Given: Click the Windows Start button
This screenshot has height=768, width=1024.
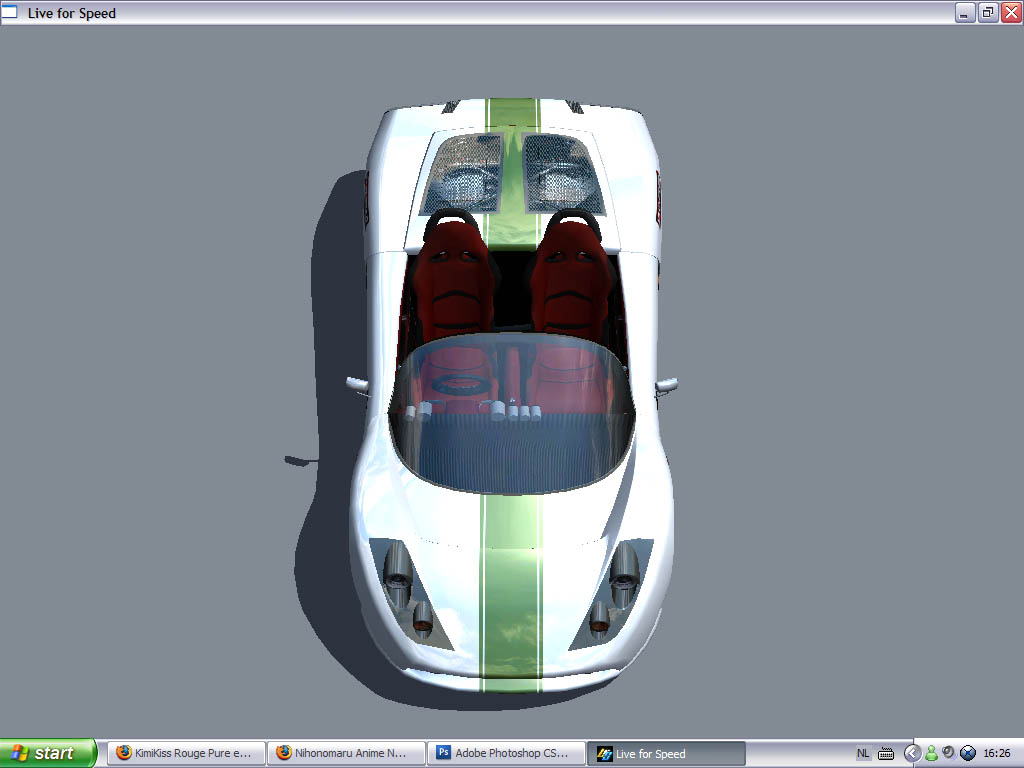Looking at the screenshot, I should (x=48, y=753).
